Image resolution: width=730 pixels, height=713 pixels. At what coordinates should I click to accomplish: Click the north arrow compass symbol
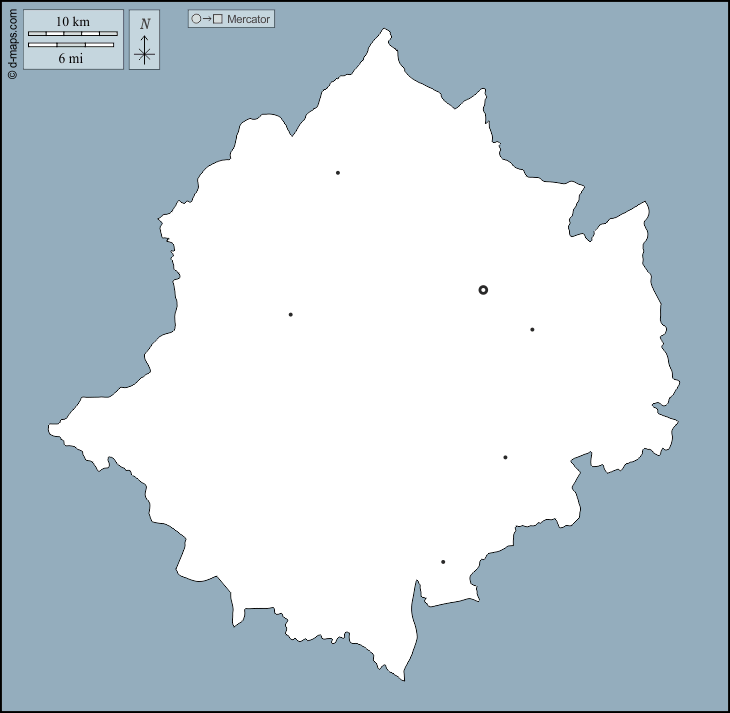145,51
